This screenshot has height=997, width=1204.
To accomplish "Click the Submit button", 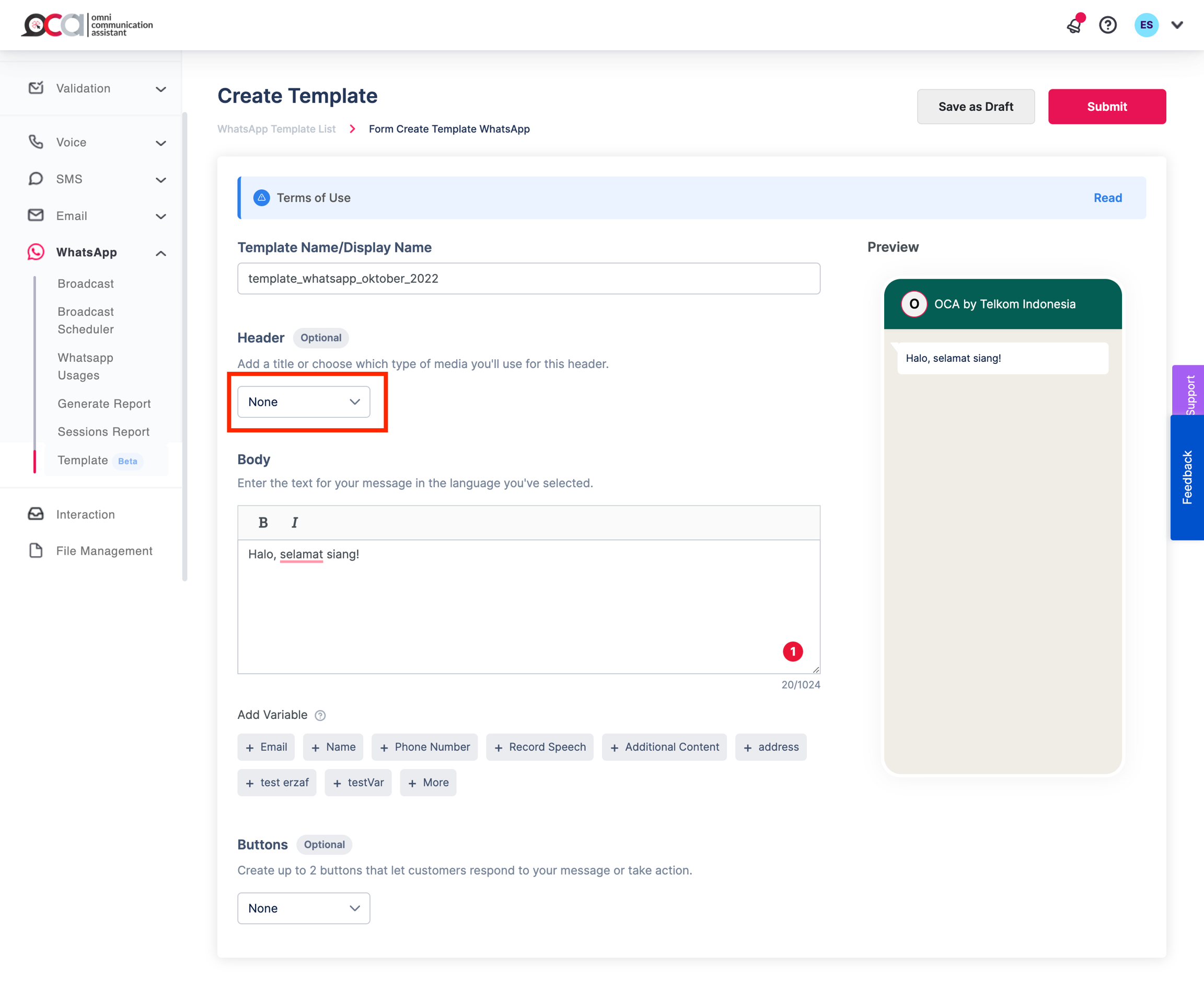I will point(1106,107).
